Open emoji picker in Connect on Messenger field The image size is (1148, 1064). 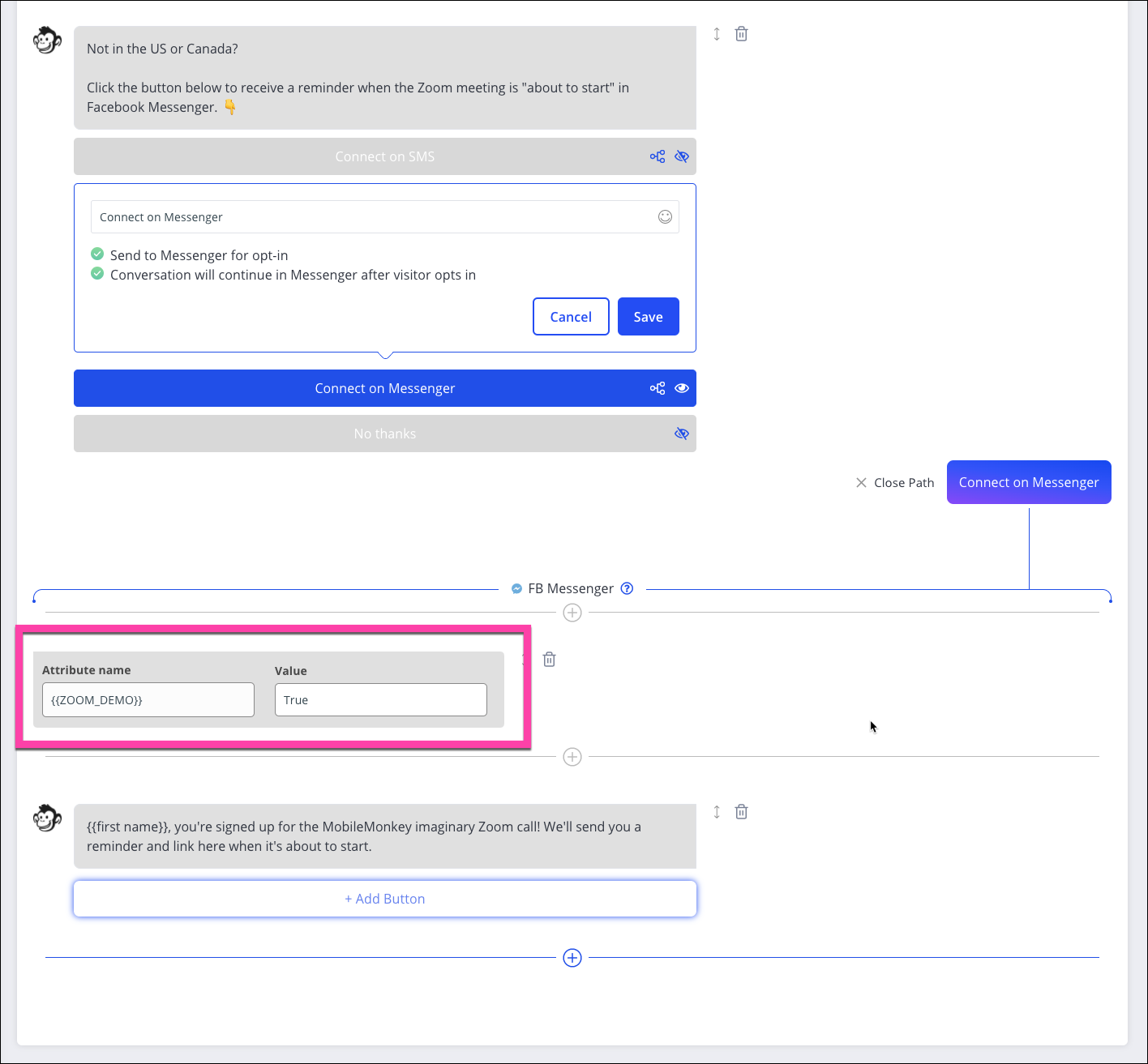665,216
